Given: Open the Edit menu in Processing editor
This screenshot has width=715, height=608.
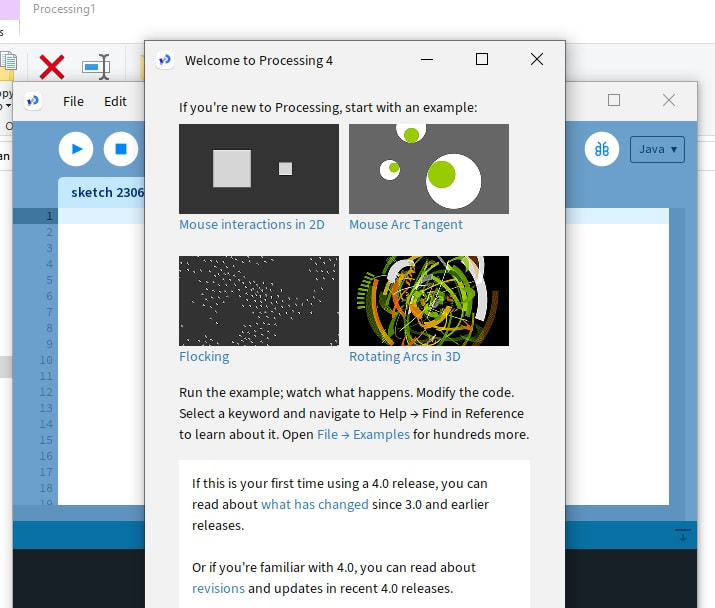Looking at the screenshot, I should tap(115, 101).
